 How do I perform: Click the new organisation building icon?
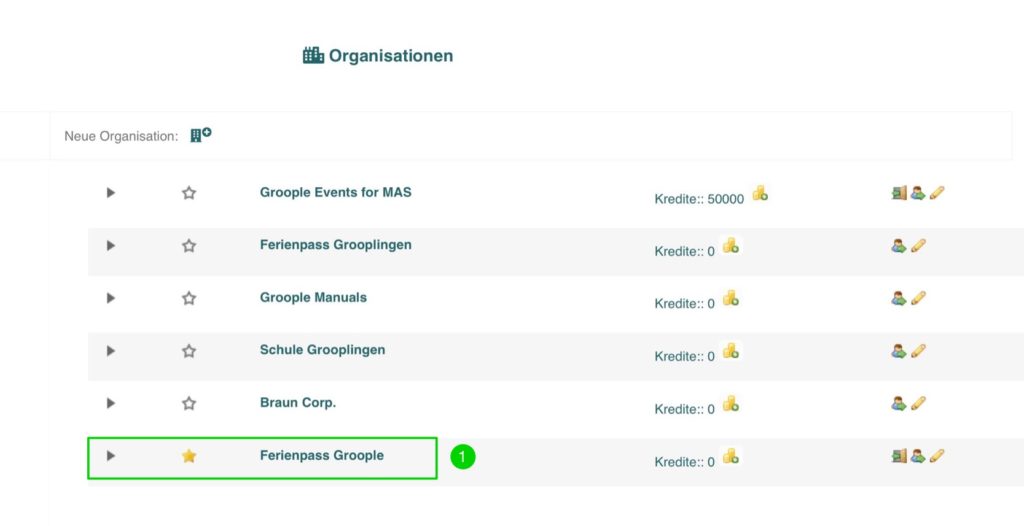(201, 135)
